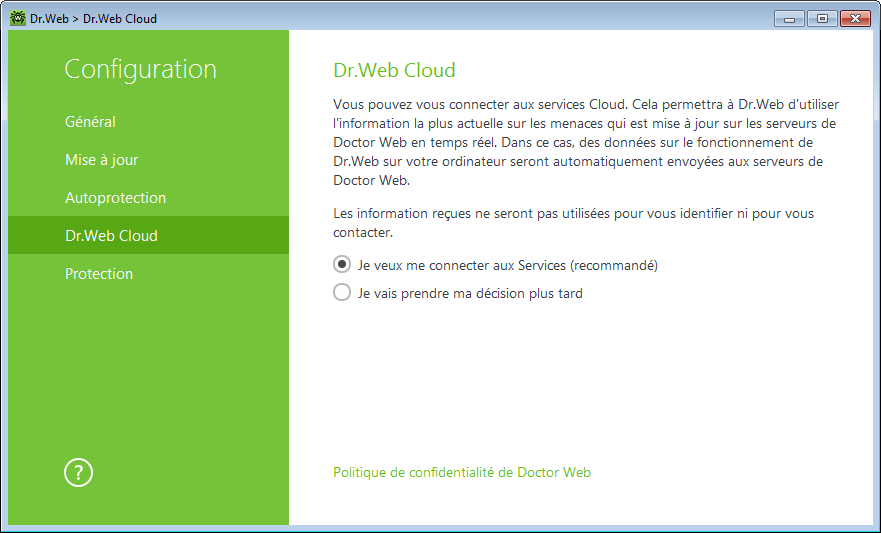Go to Mise à jour settings
The width and height of the screenshot is (881, 533).
[101, 160]
